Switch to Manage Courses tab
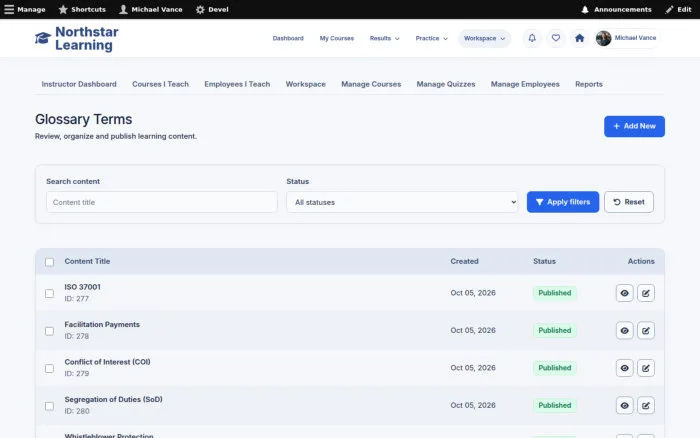Screen dimensions: 700x438 point(371,84)
